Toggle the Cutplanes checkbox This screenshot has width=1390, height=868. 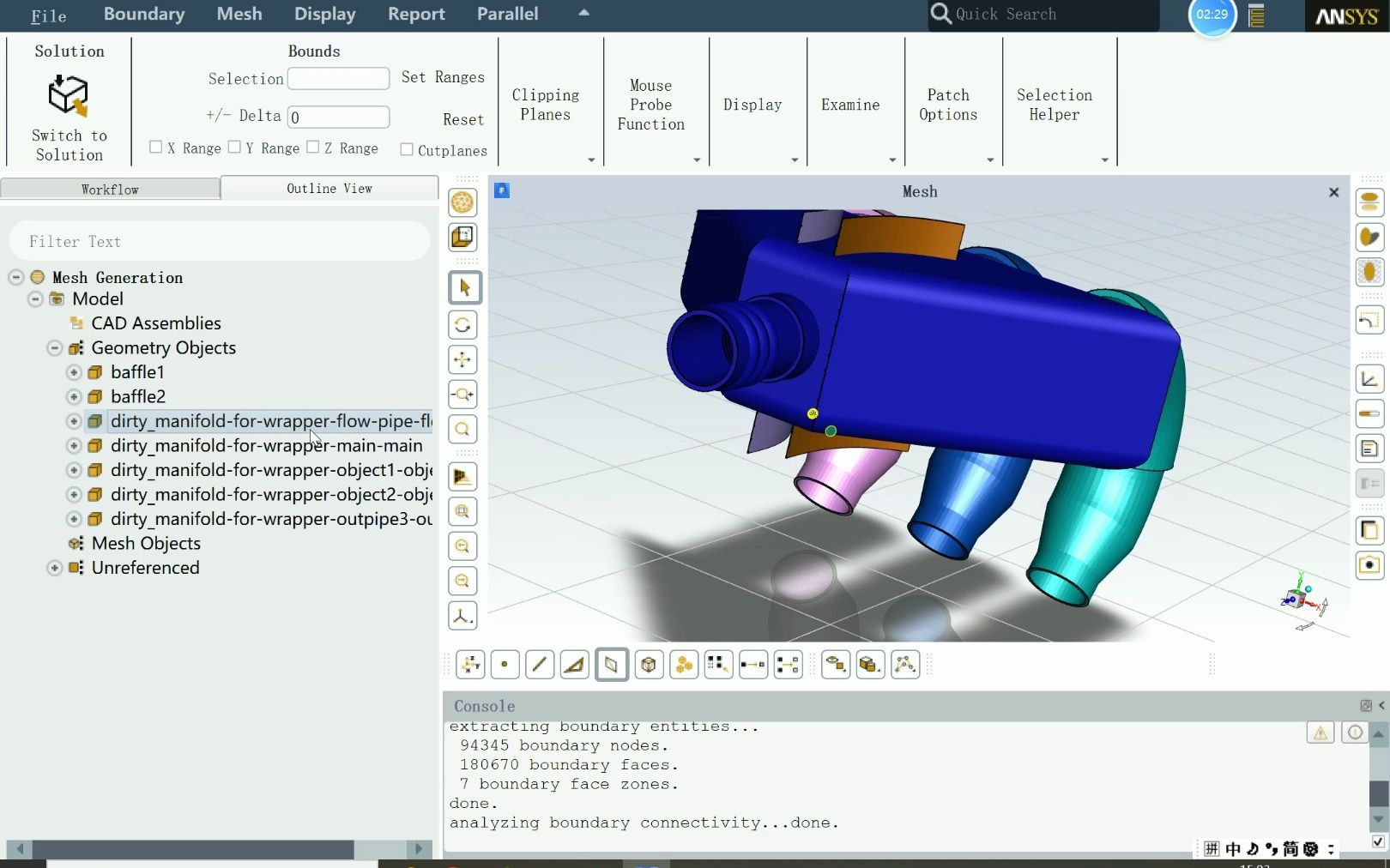pos(407,148)
